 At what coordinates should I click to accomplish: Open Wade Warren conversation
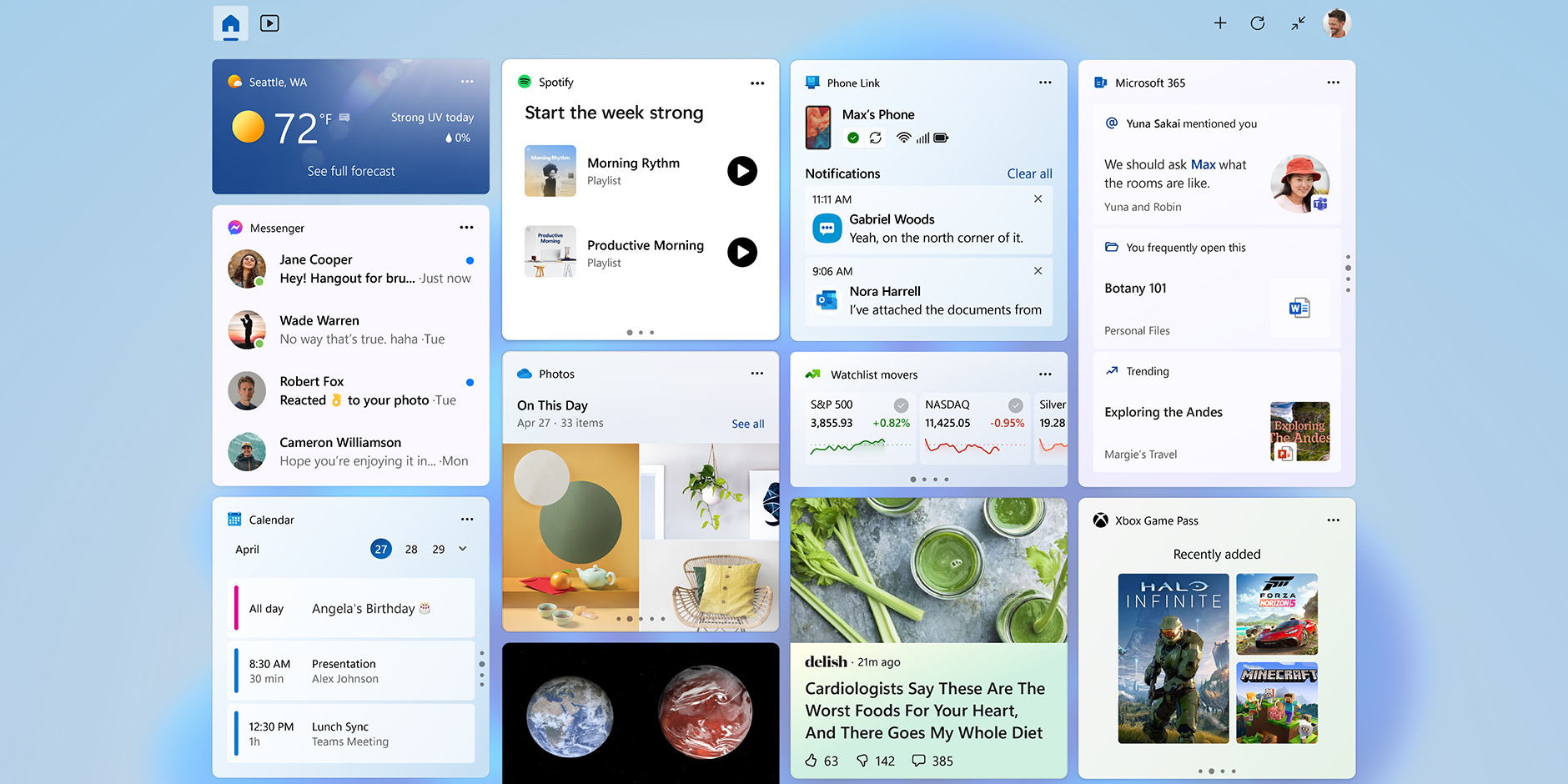tap(351, 329)
